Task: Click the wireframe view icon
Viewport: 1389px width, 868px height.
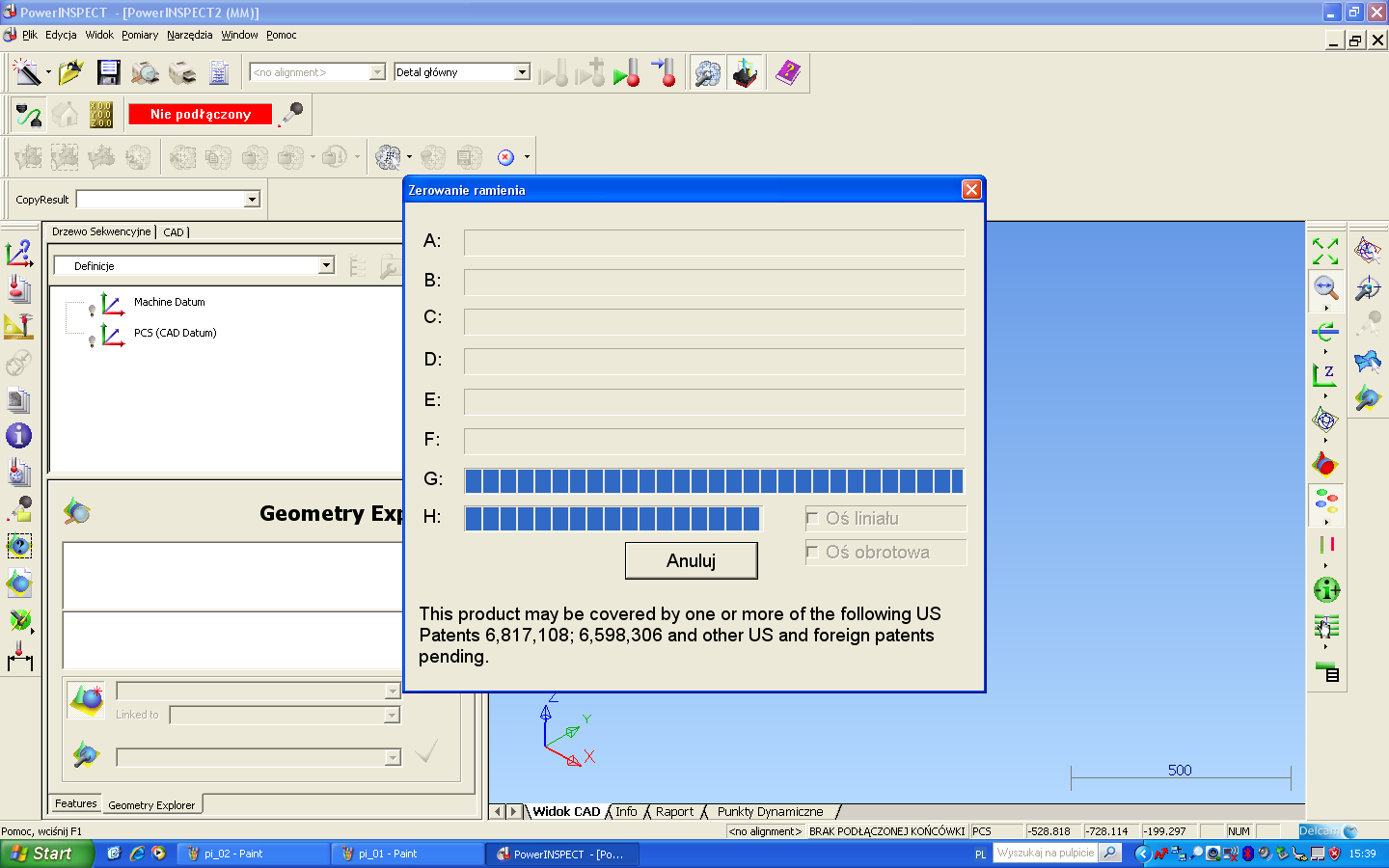Action: click(x=1325, y=420)
